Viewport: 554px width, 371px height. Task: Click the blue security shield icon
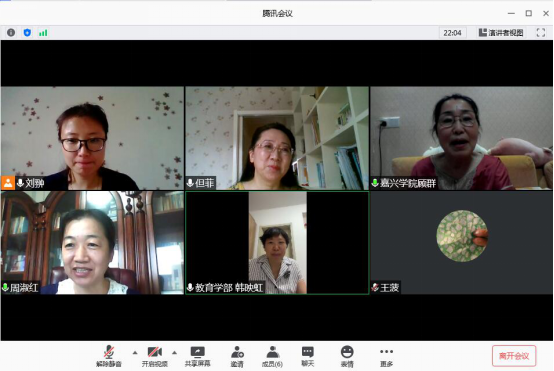click(27, 33)
